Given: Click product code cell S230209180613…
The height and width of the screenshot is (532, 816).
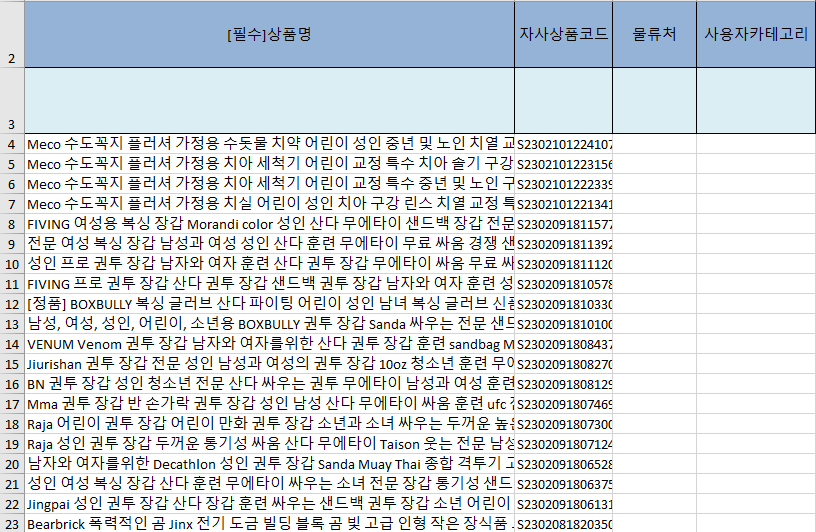Looking at the screenshot, I should pos(564,504).
